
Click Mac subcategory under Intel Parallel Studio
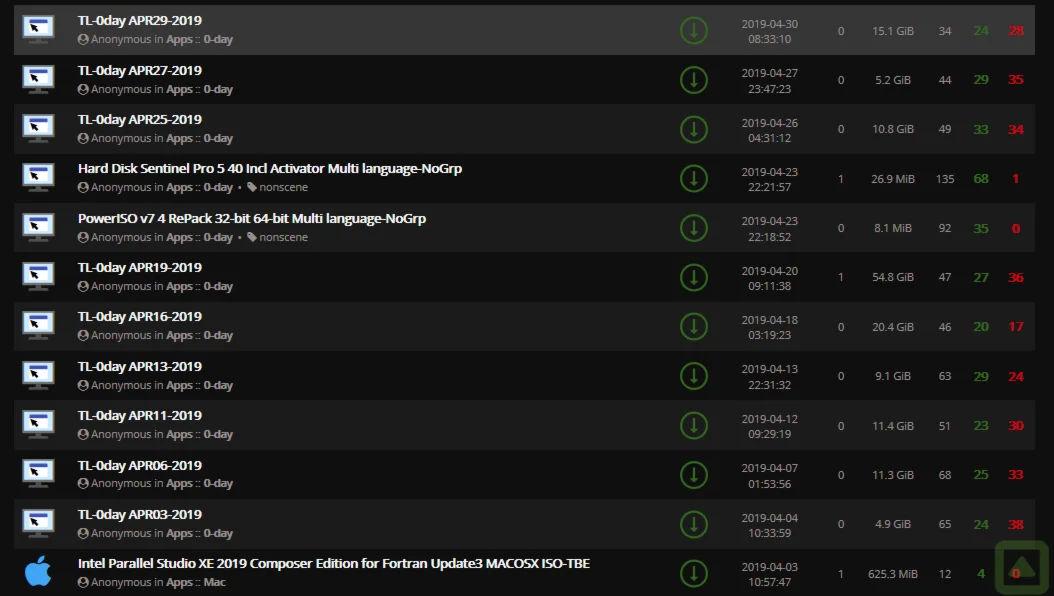214,583
